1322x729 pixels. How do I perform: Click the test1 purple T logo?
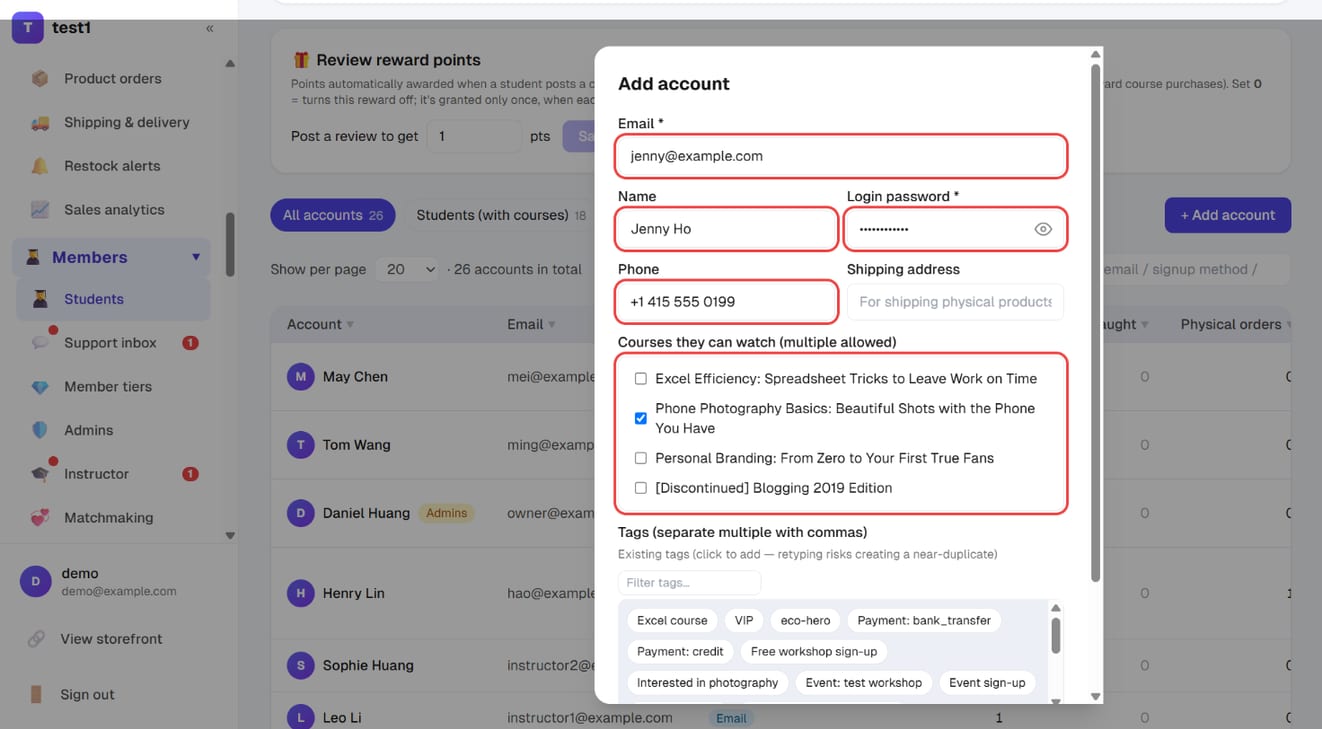click(x=28, y=27)
